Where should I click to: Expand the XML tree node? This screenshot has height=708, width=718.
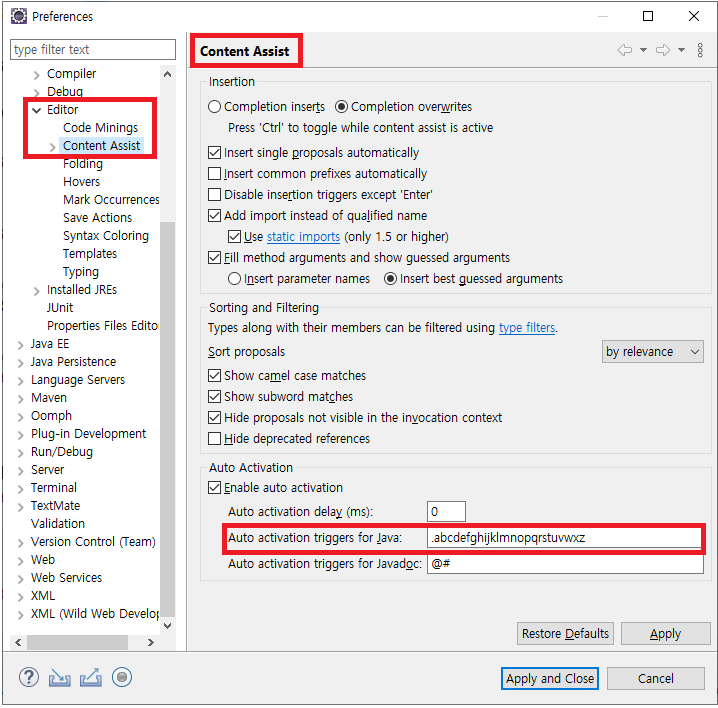[x=21, y=597]
